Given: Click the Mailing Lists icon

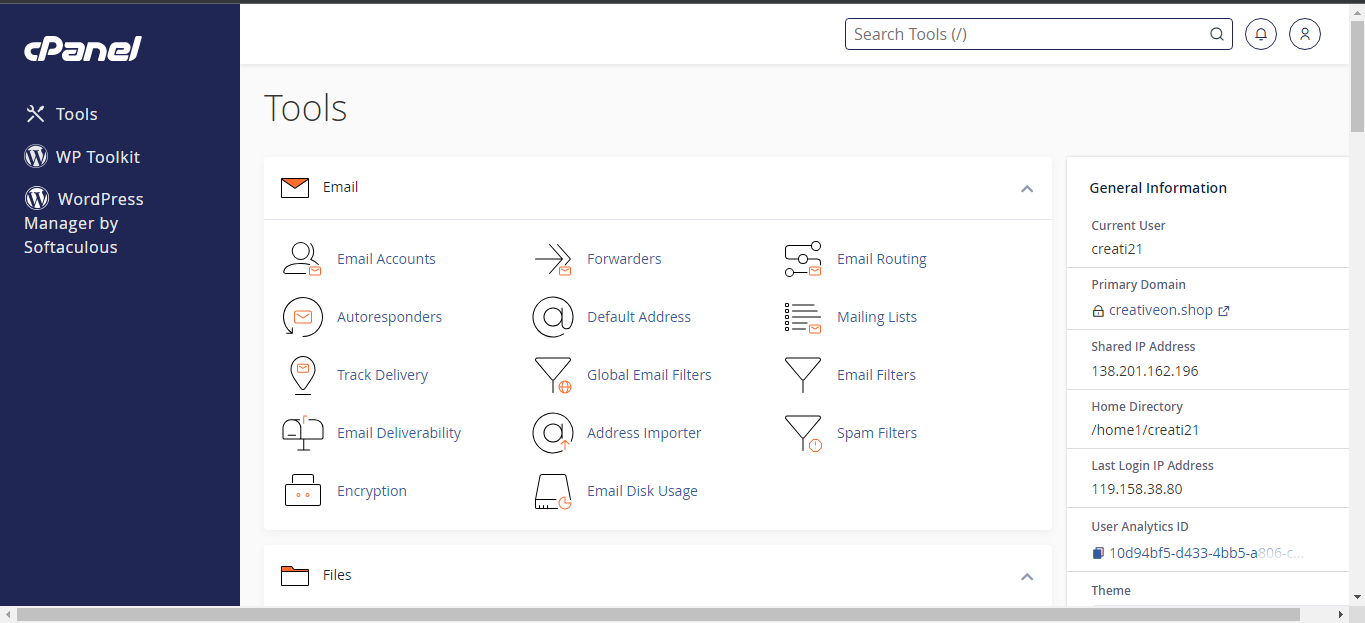Looking at the screenshot, I should point(802,318).
